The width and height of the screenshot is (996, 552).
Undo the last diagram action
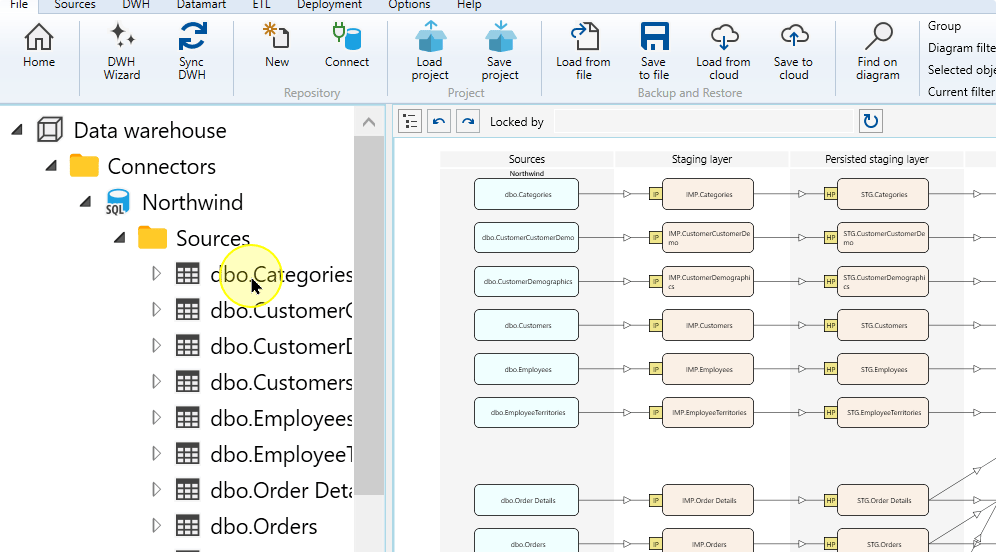click(x=439, y=121)
